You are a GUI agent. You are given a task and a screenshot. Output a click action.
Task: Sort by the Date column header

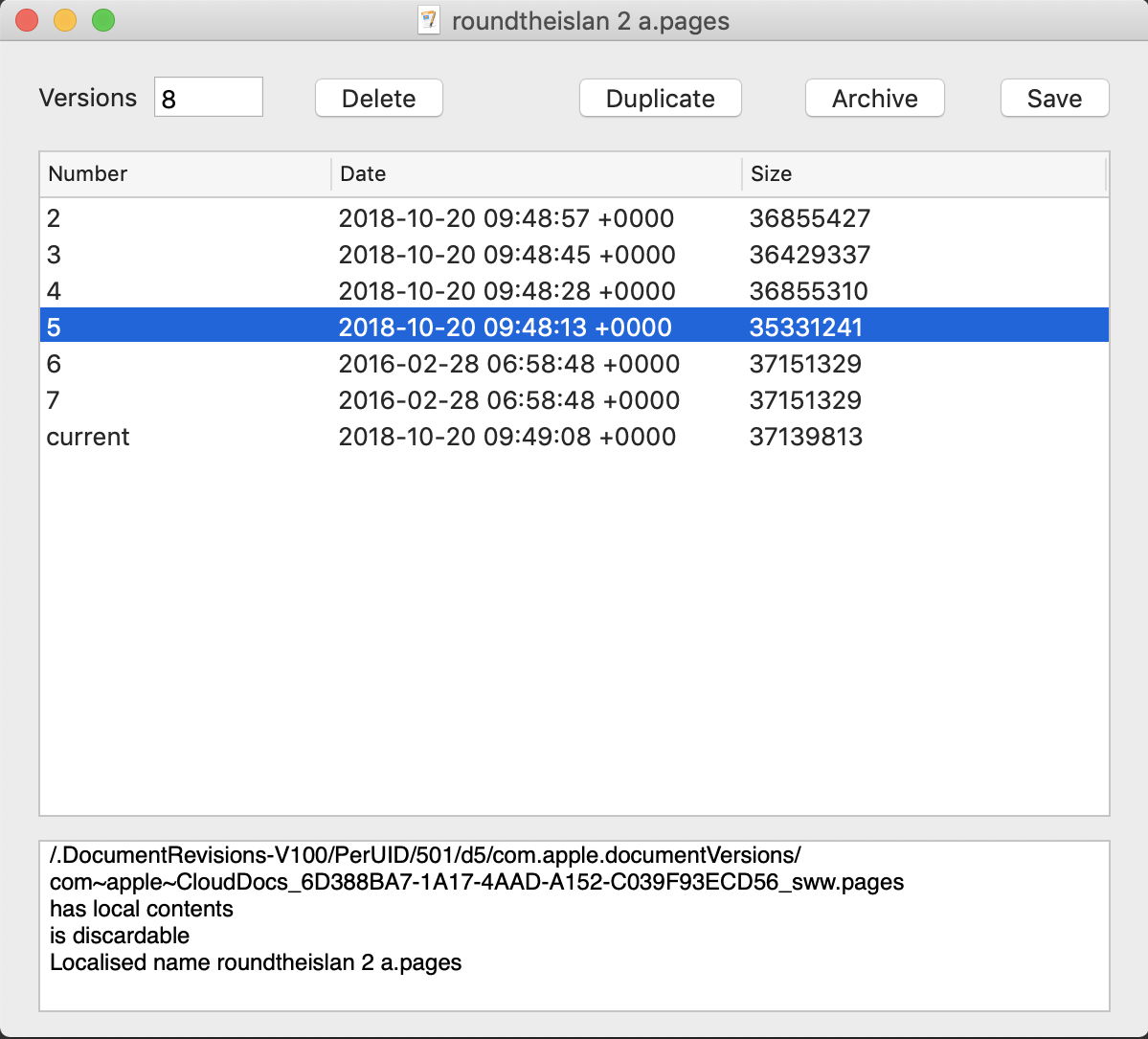pyautogui.click(x=536, y=174)
